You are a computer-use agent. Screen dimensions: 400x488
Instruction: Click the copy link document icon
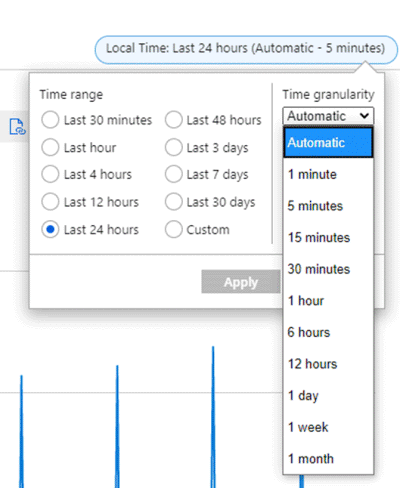click(17, 127)
